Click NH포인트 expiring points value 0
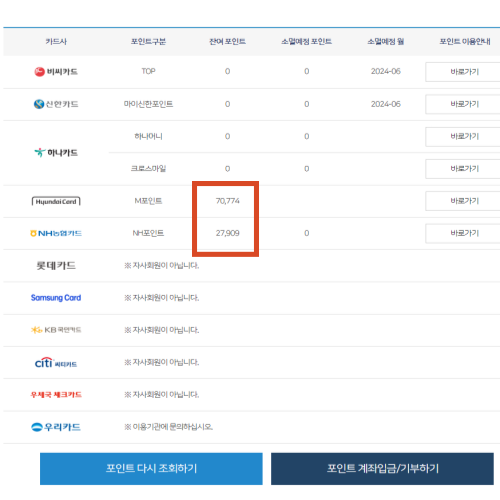 pyautogui.click(x=307, y=233)
